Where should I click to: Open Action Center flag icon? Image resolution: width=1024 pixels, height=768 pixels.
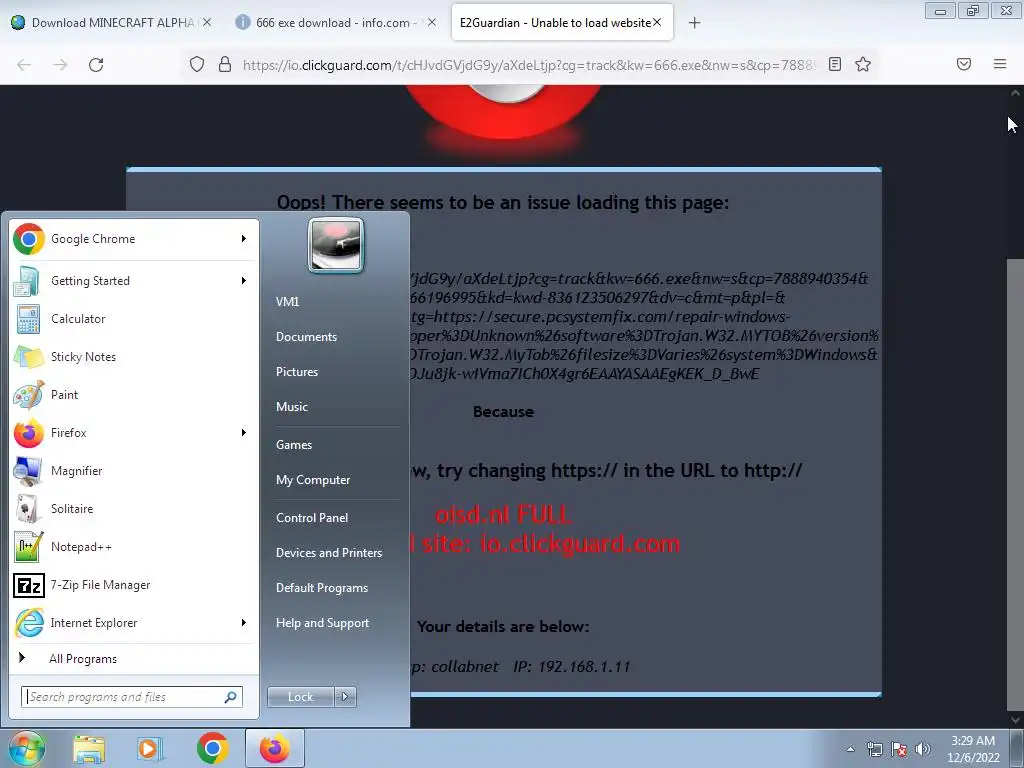click(899, 749)
